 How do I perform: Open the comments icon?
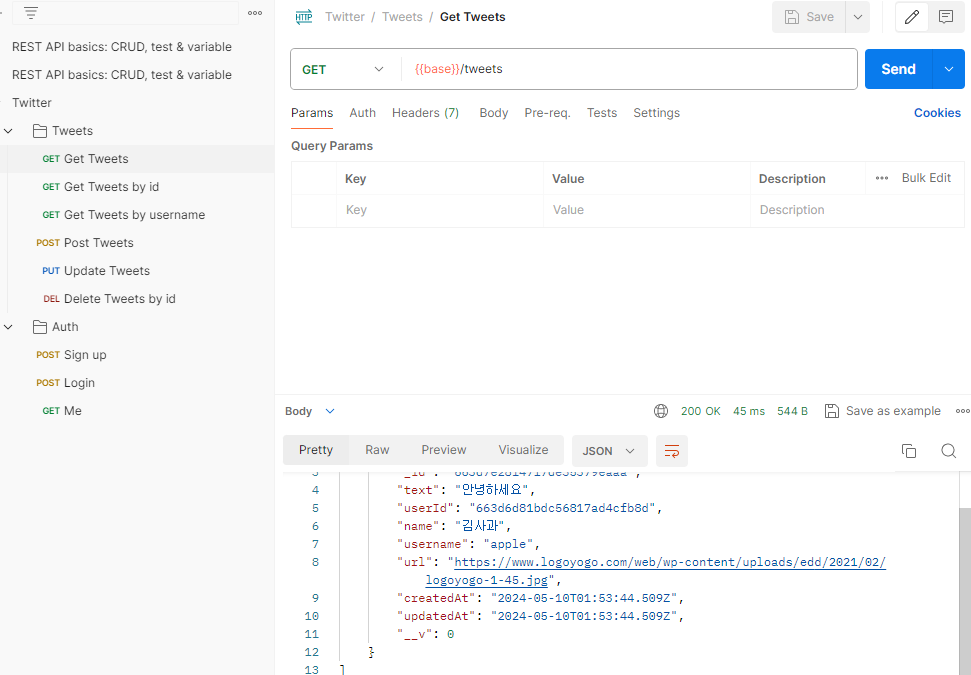(946, 17)
